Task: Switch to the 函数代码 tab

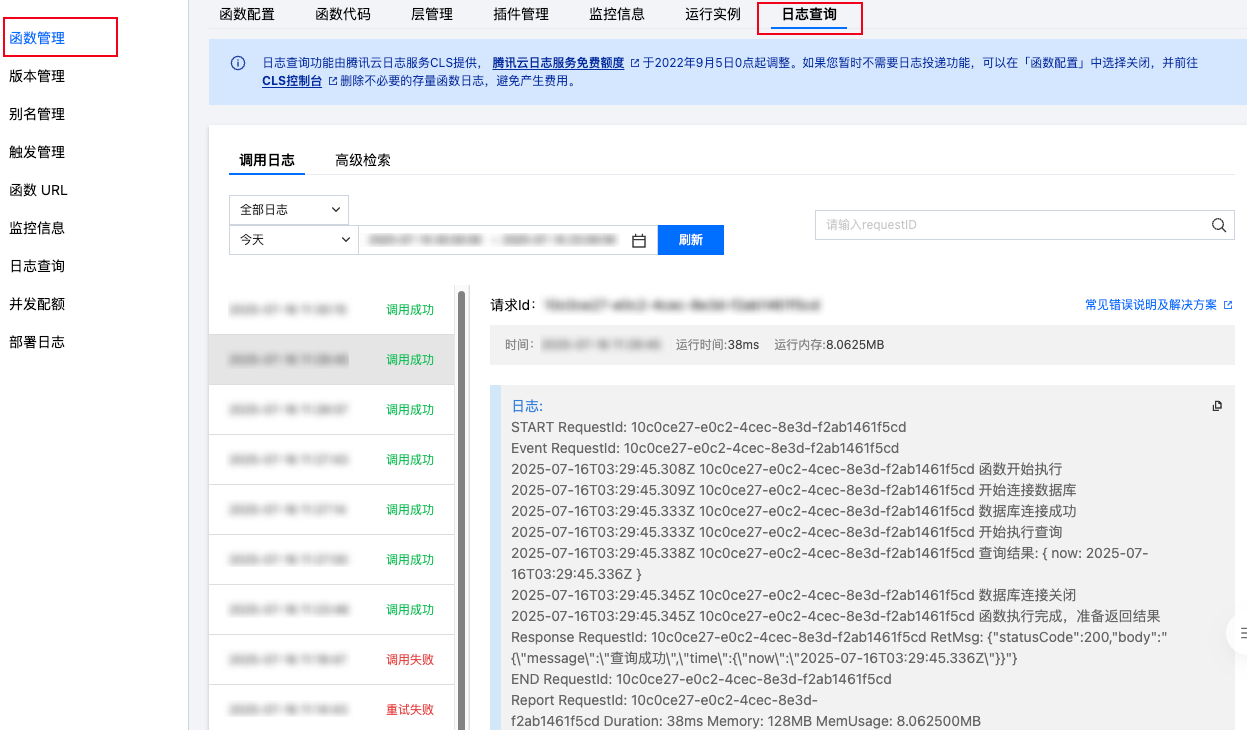Action: click(x=343, y=14)
